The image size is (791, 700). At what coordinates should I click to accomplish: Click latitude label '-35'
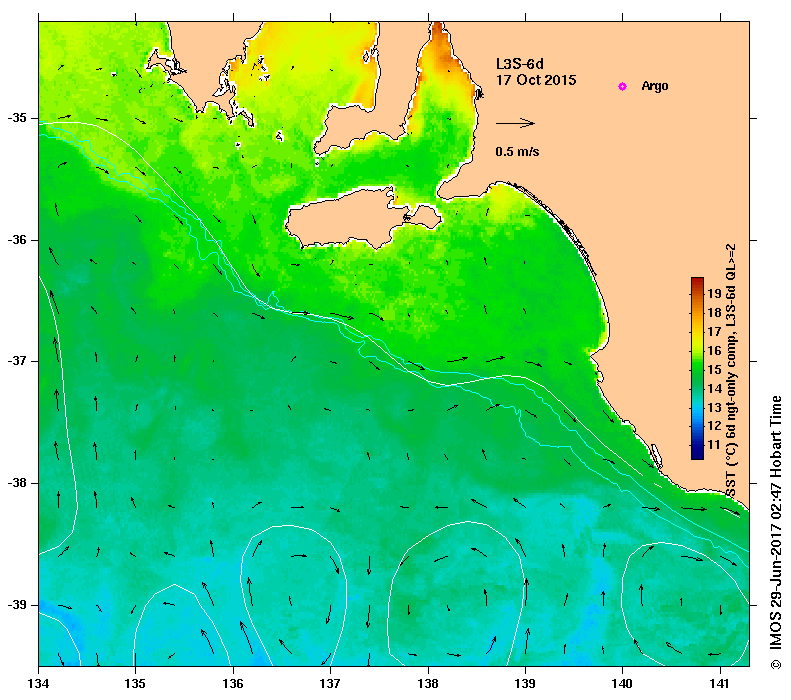click(17, 118)
